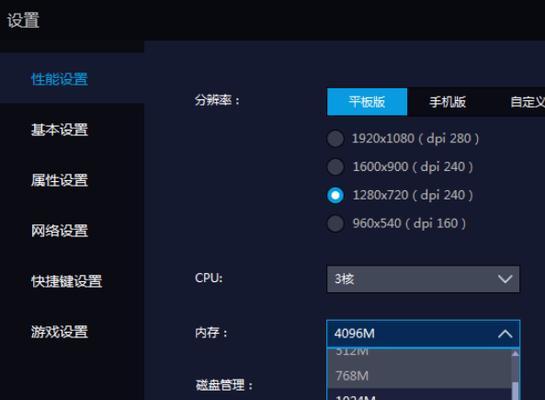Viewport: 545px width, 400px height.
Task: Switch to the 手机版 resolution tab
Action: [447, 102]
